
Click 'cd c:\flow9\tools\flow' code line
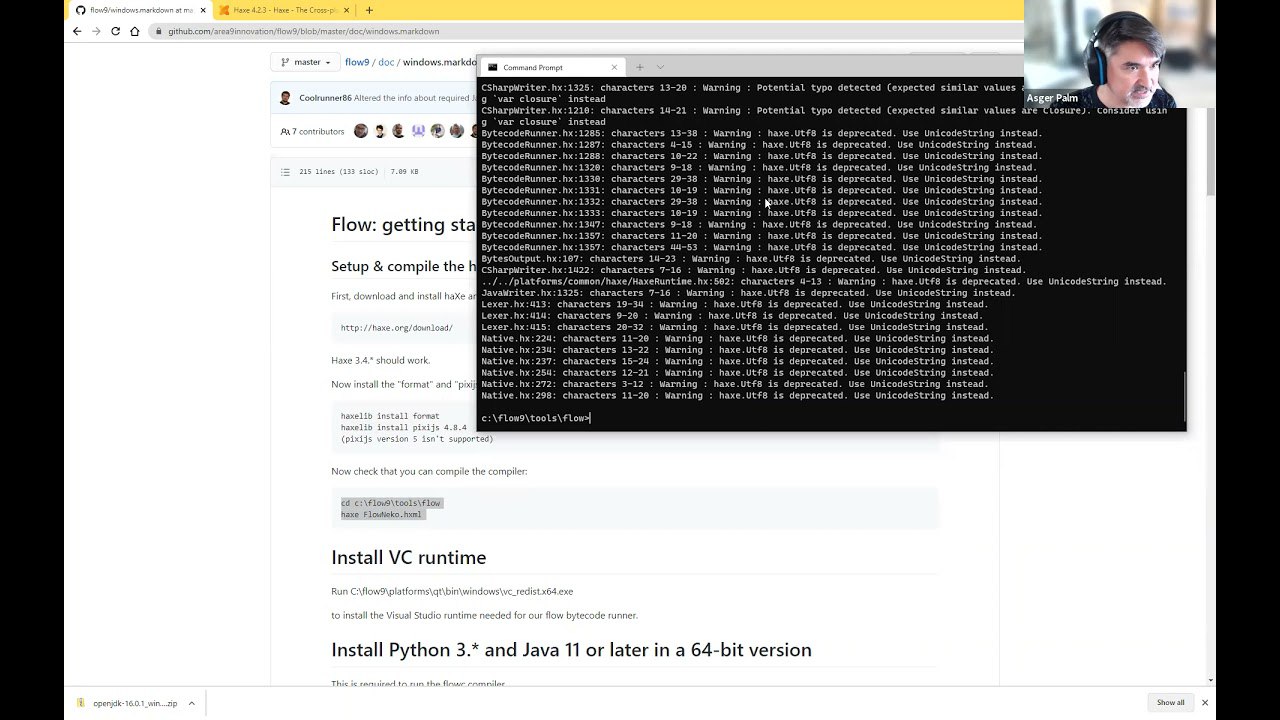[x=391, y=503]
